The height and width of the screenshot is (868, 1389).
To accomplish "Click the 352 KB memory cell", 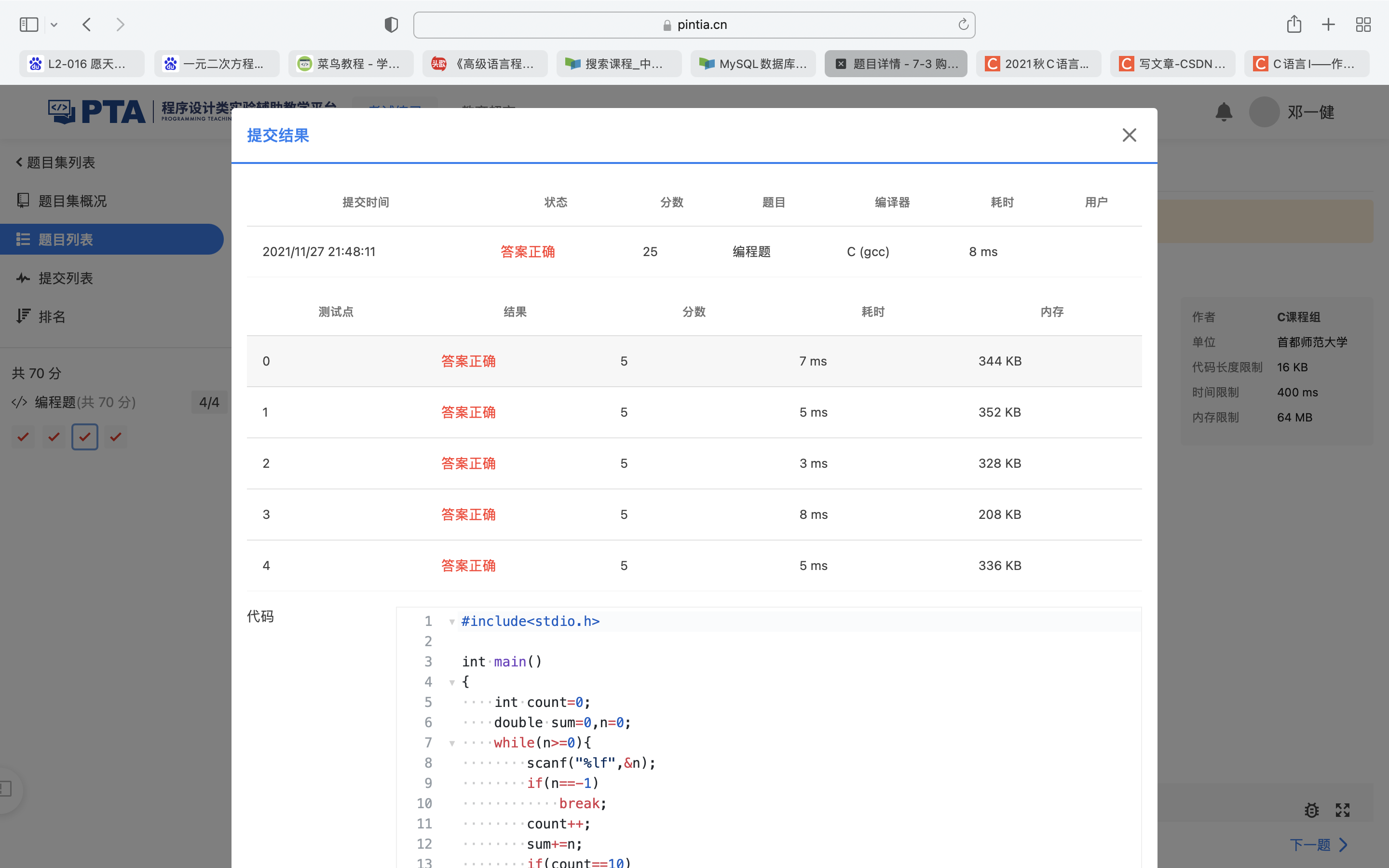I will 999,412.
